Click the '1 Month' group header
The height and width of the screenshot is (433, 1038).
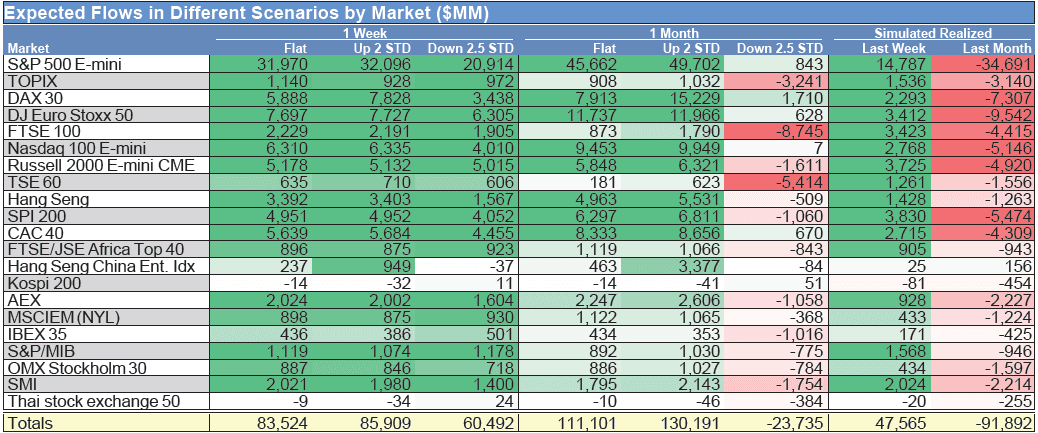point(675,32)
